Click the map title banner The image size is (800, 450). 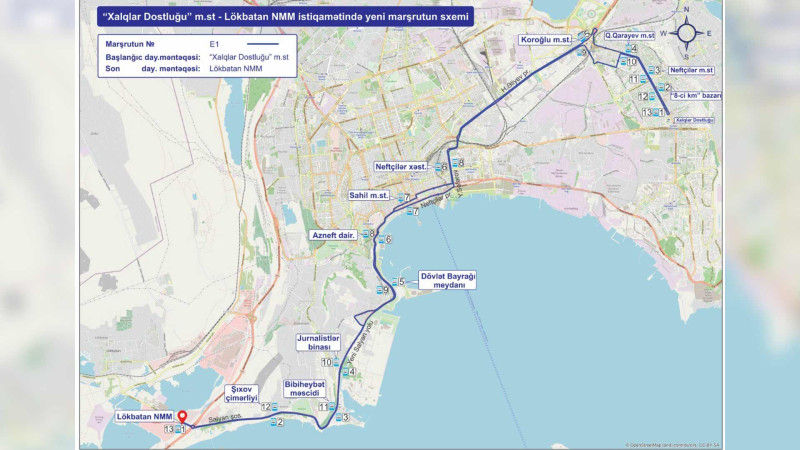coord(286,17)
